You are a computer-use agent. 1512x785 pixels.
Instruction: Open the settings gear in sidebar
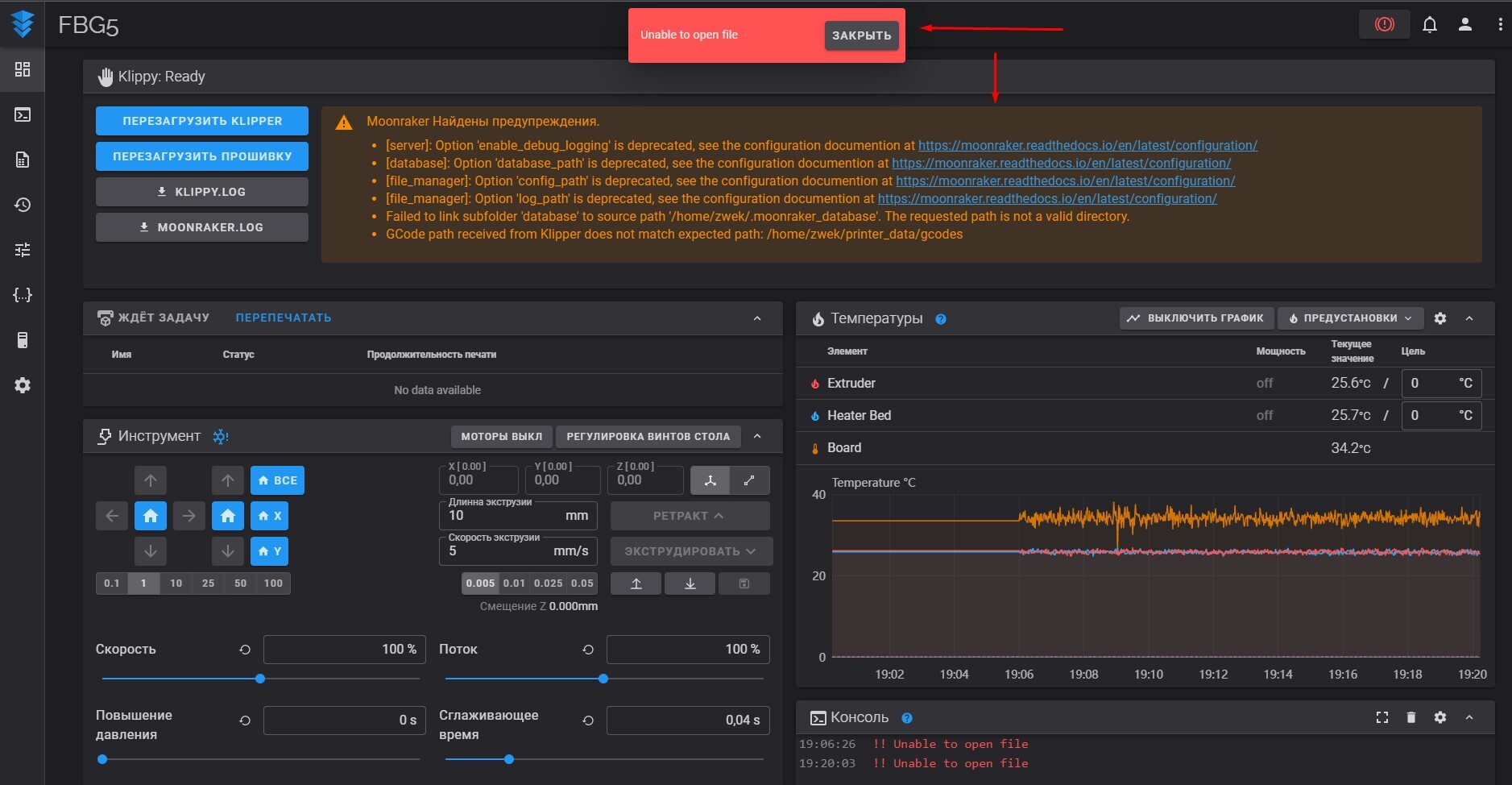point(23,385)
